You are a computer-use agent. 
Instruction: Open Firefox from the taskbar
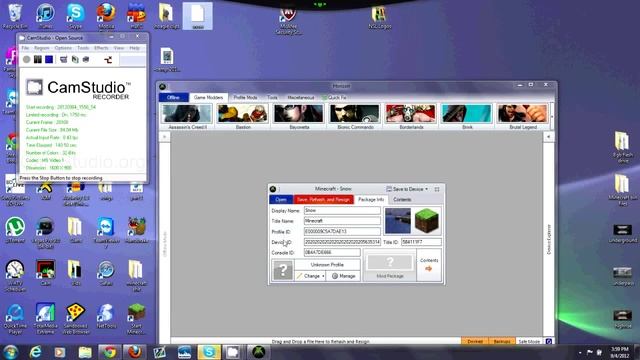pyautogui.click(x=134, y=352)
